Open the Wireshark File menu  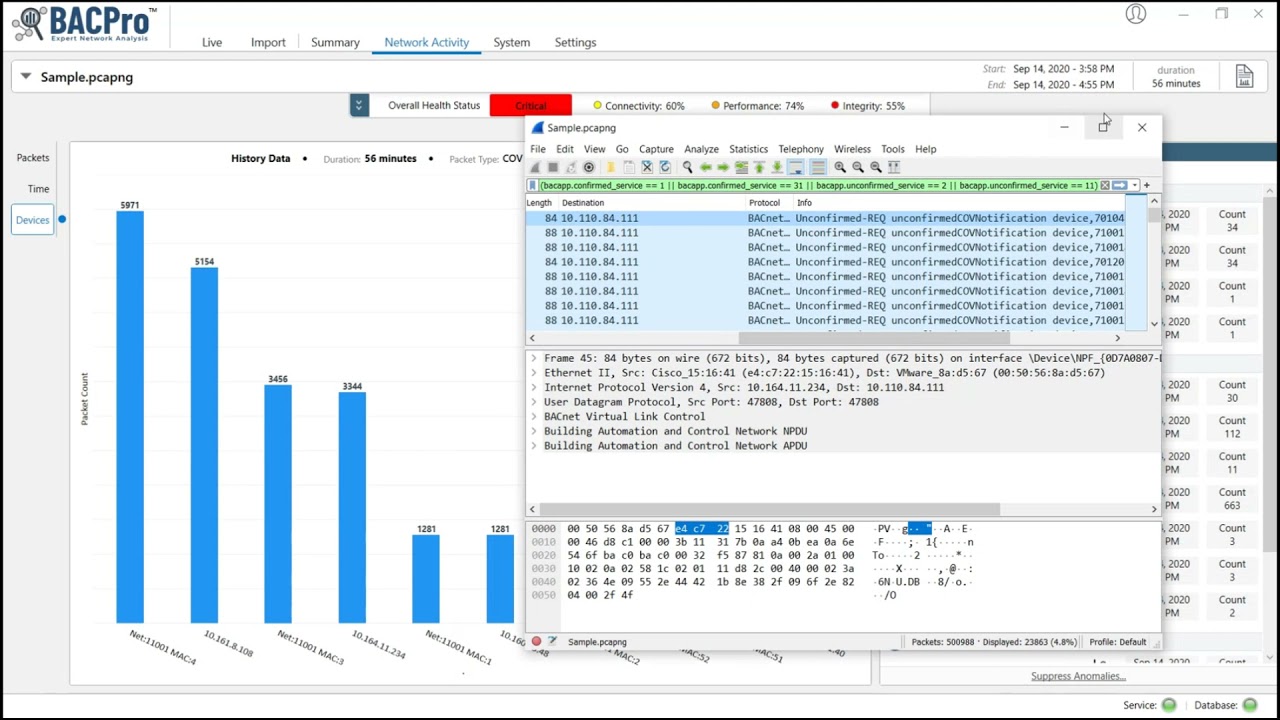[x=538, y=149]
